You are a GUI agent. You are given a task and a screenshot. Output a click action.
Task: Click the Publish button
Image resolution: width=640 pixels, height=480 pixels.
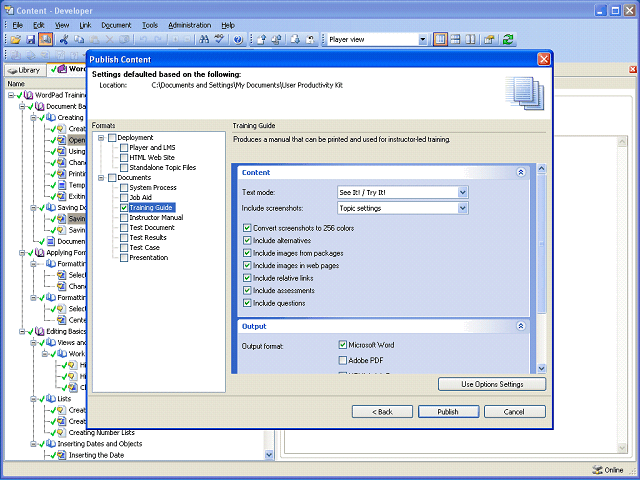click(448, 412)
